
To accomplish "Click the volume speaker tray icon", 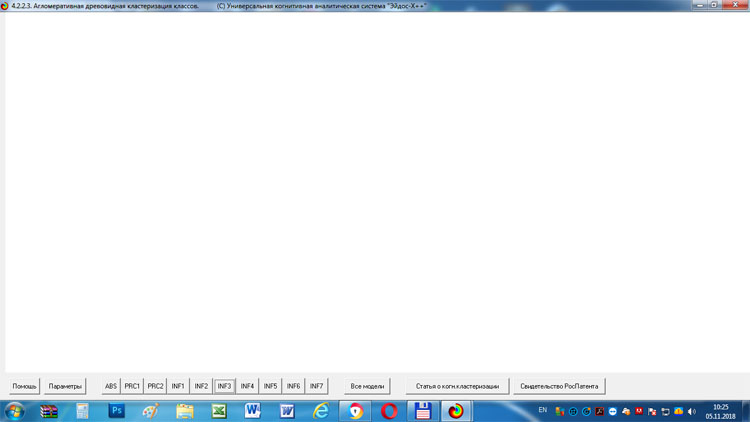I will point(692,411).
